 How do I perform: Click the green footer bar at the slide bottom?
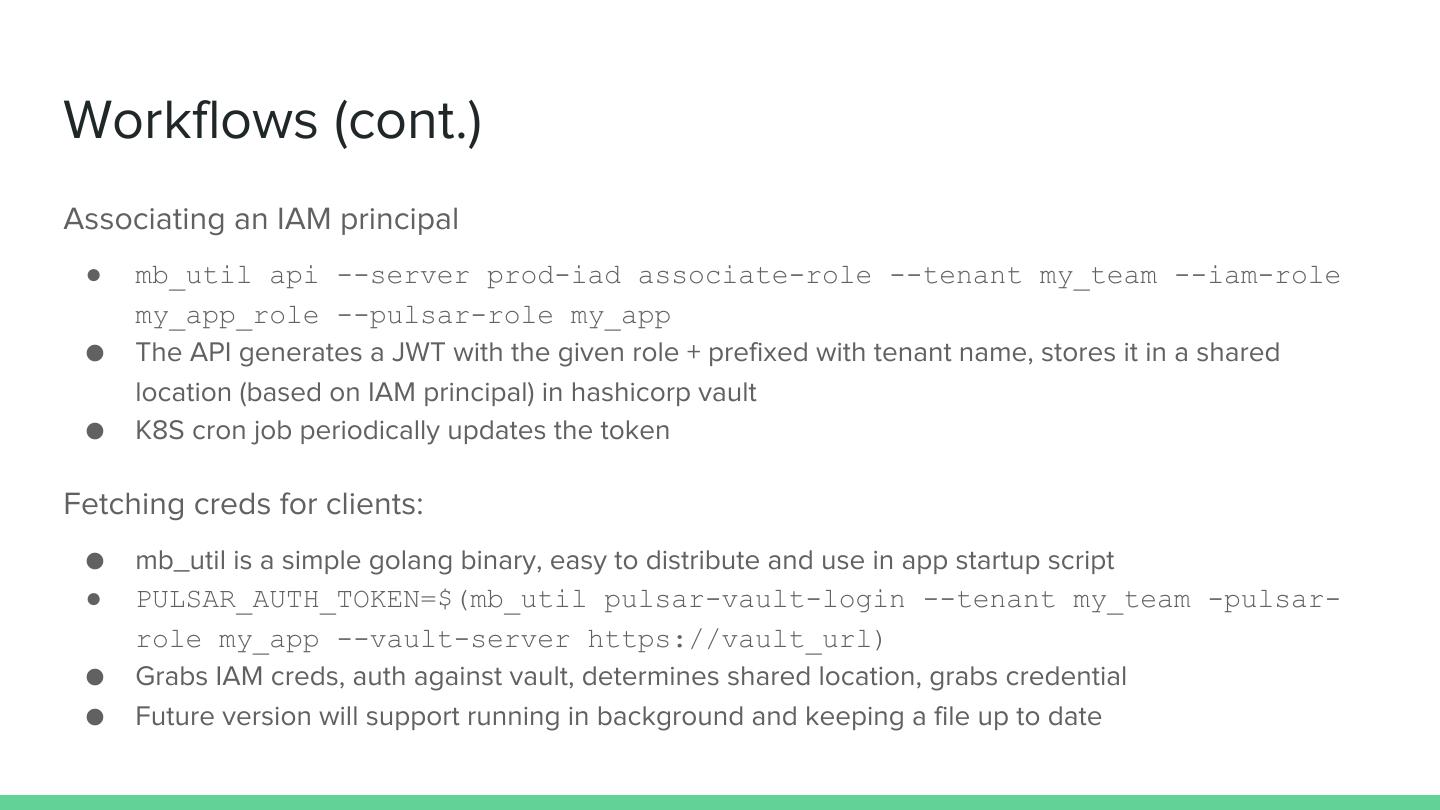(720, 802)
